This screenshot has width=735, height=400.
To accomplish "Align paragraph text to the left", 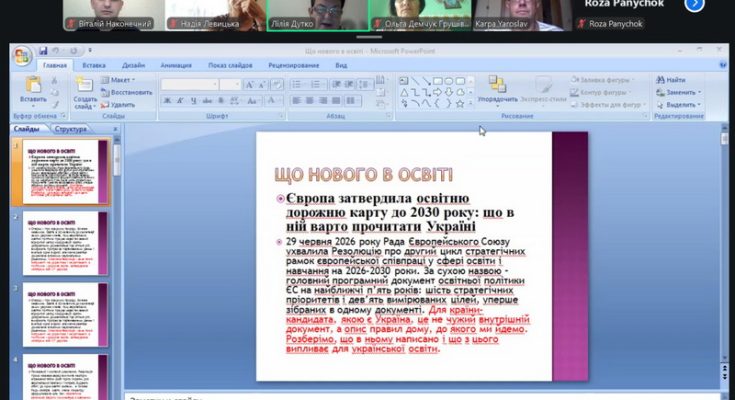I will (296, 100).
